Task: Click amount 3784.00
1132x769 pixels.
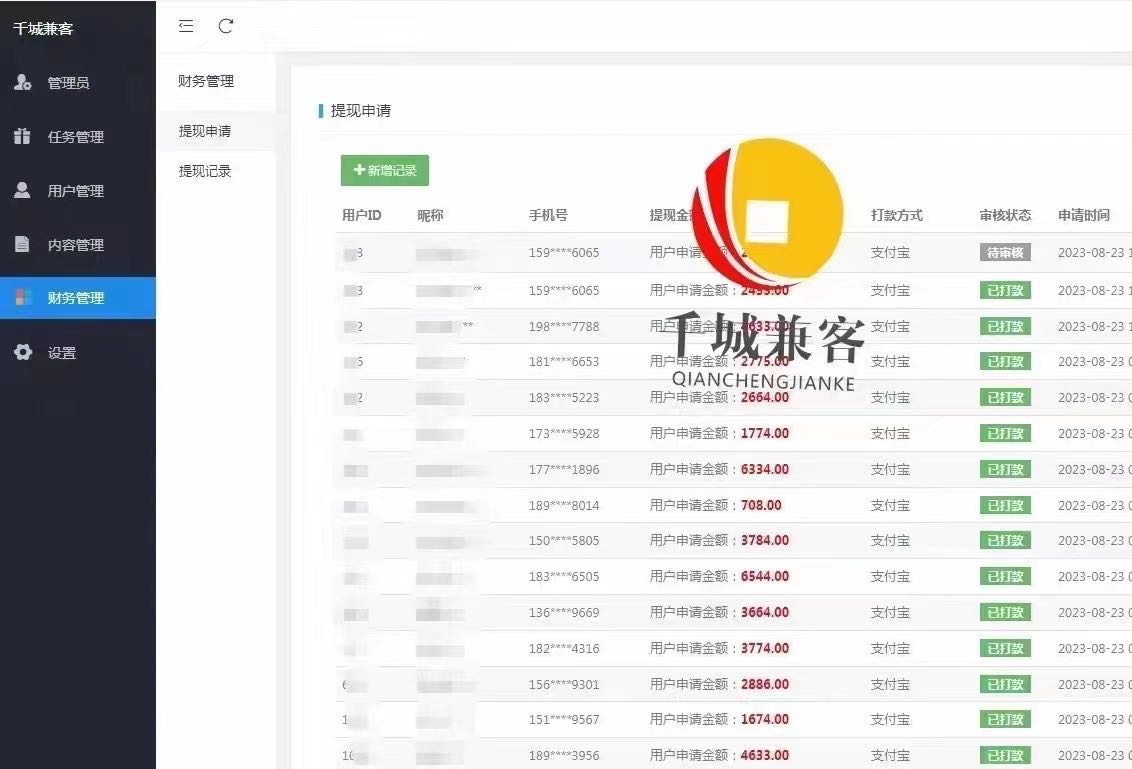Action: (765, 541)
